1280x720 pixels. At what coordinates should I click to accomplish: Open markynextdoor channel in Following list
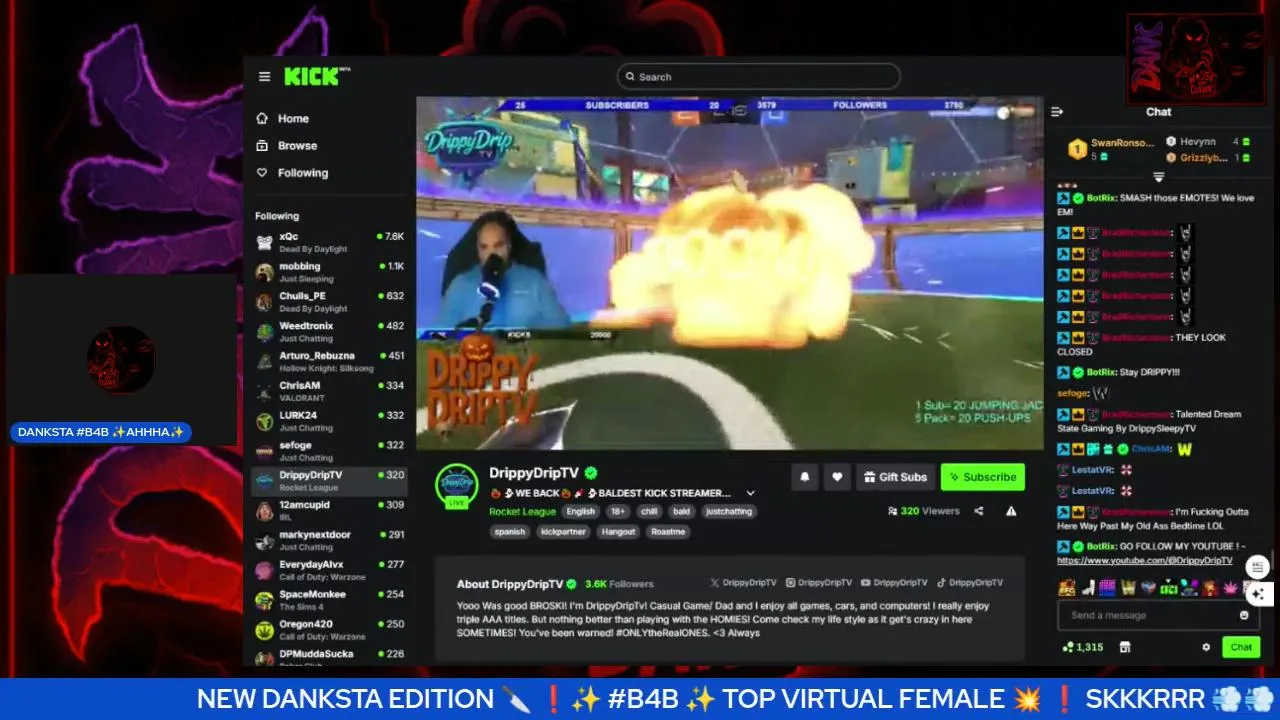(x=329, y=540)
